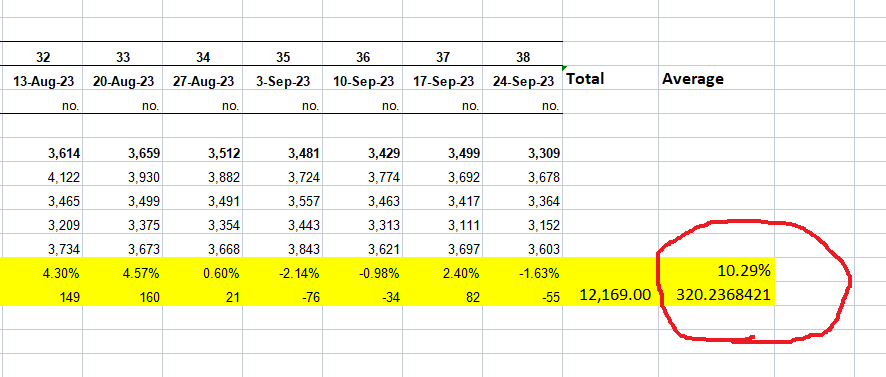886x377 pixels.
Task: Select the week 38 header cell
Action: pos(523,54)
